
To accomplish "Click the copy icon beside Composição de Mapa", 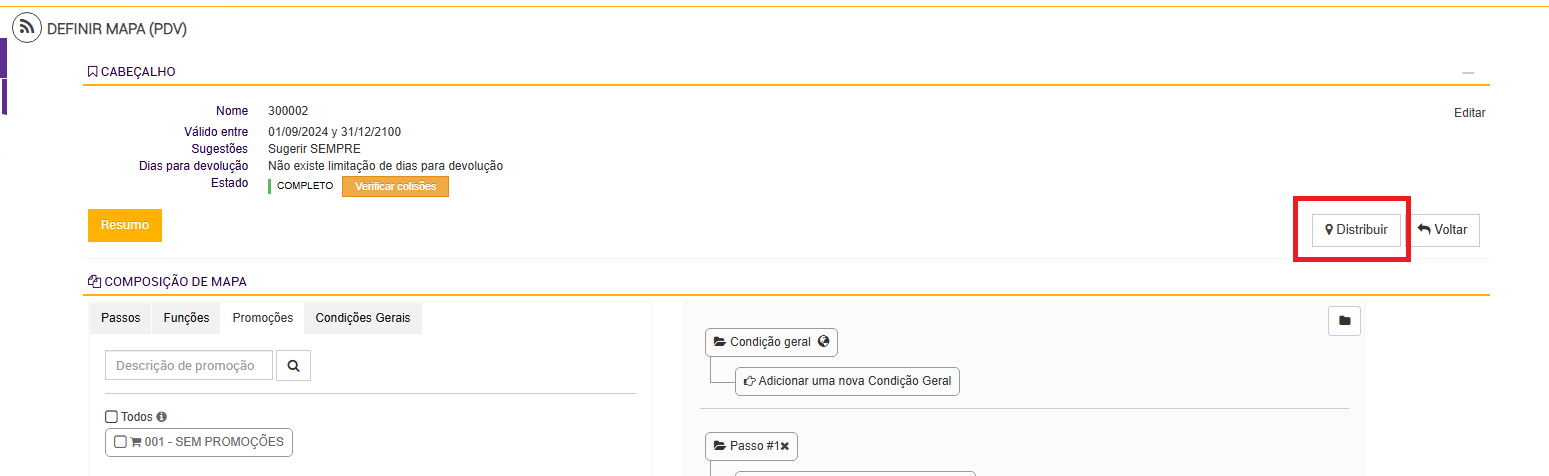I will [x=94, y=282].
